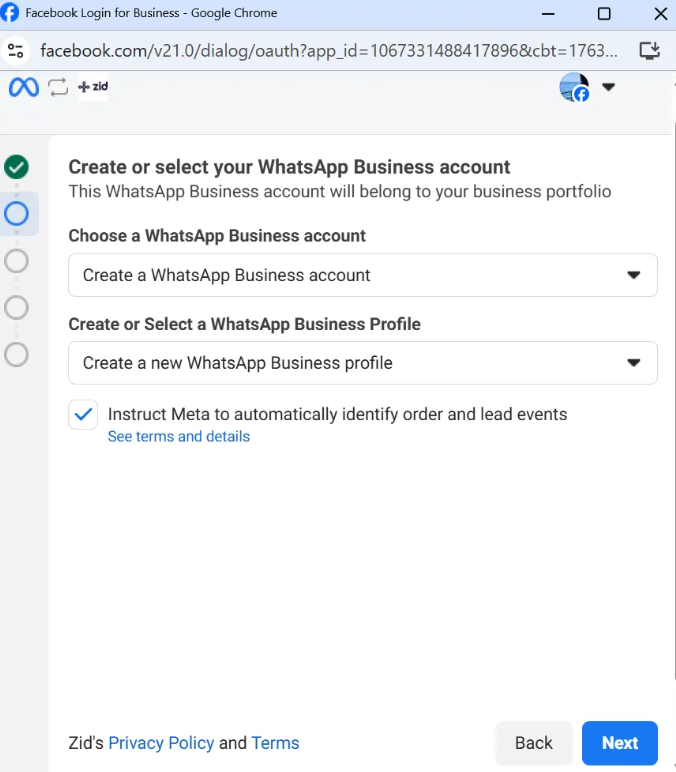Click the fourth step circle in the sidebar

(x=16, y=308)
